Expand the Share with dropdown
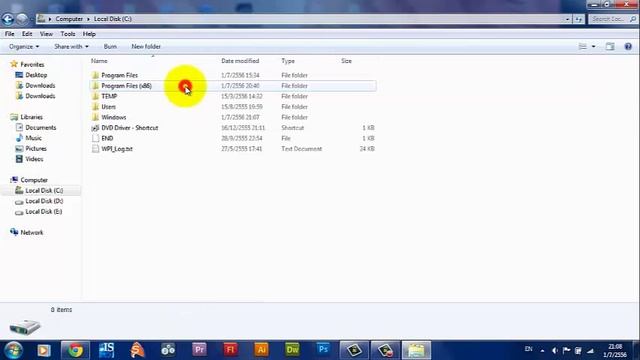 tap(71, 47)
